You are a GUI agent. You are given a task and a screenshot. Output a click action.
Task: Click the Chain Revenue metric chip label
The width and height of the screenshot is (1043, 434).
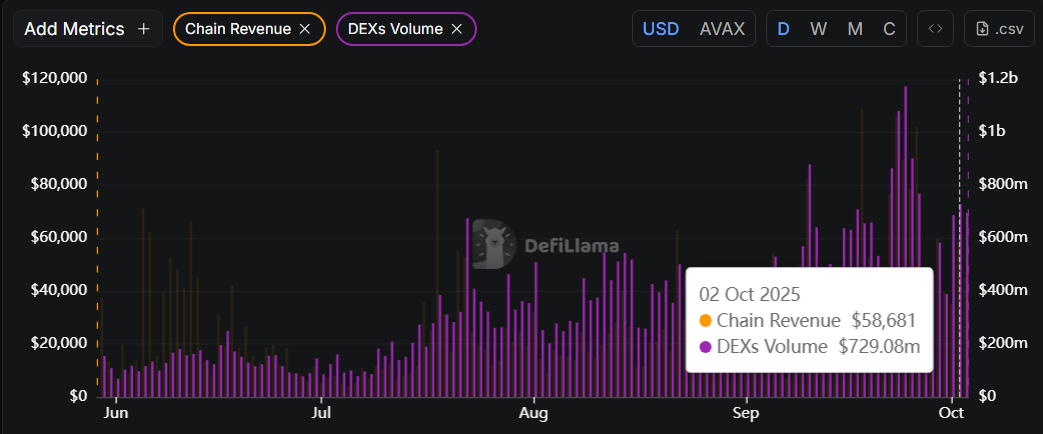(x=236, y=29)
